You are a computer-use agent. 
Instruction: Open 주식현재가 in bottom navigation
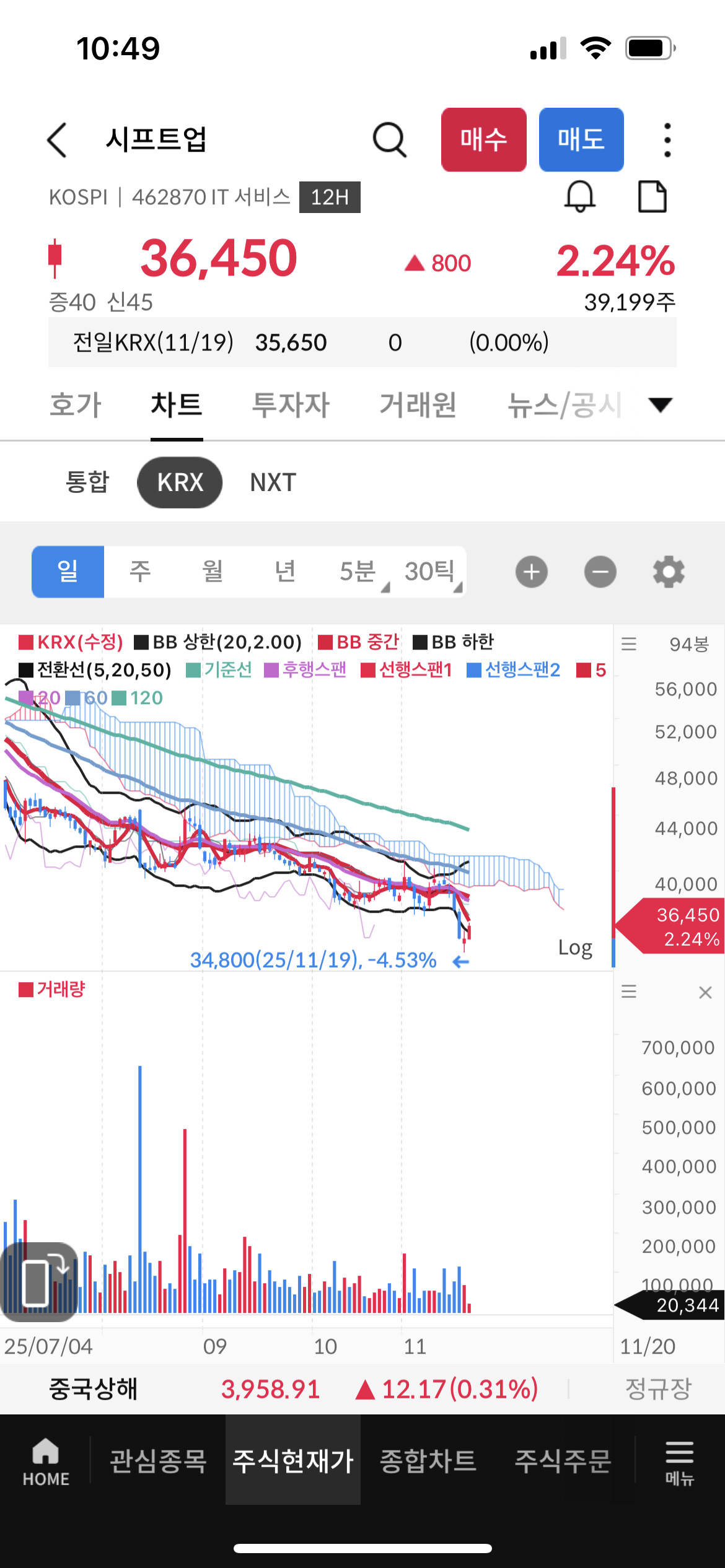pyautogui.click(x=293, y=1461)
